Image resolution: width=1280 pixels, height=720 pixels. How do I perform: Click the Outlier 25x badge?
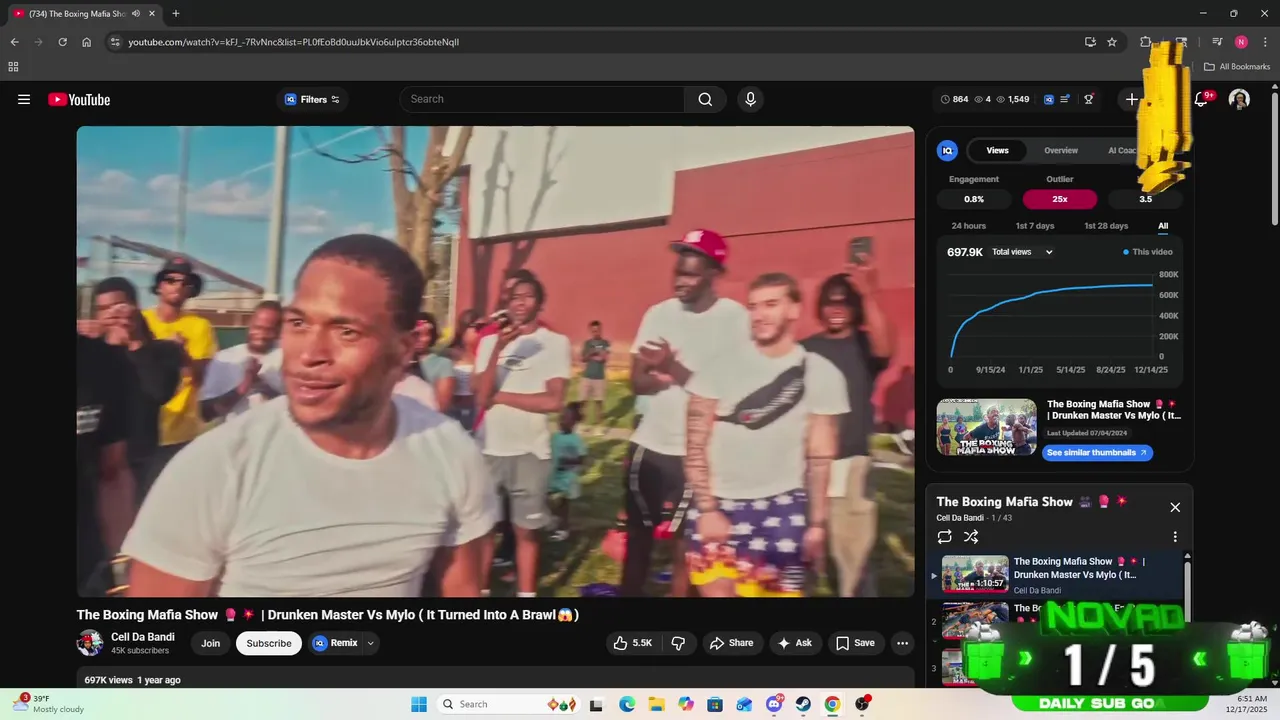1060,199
